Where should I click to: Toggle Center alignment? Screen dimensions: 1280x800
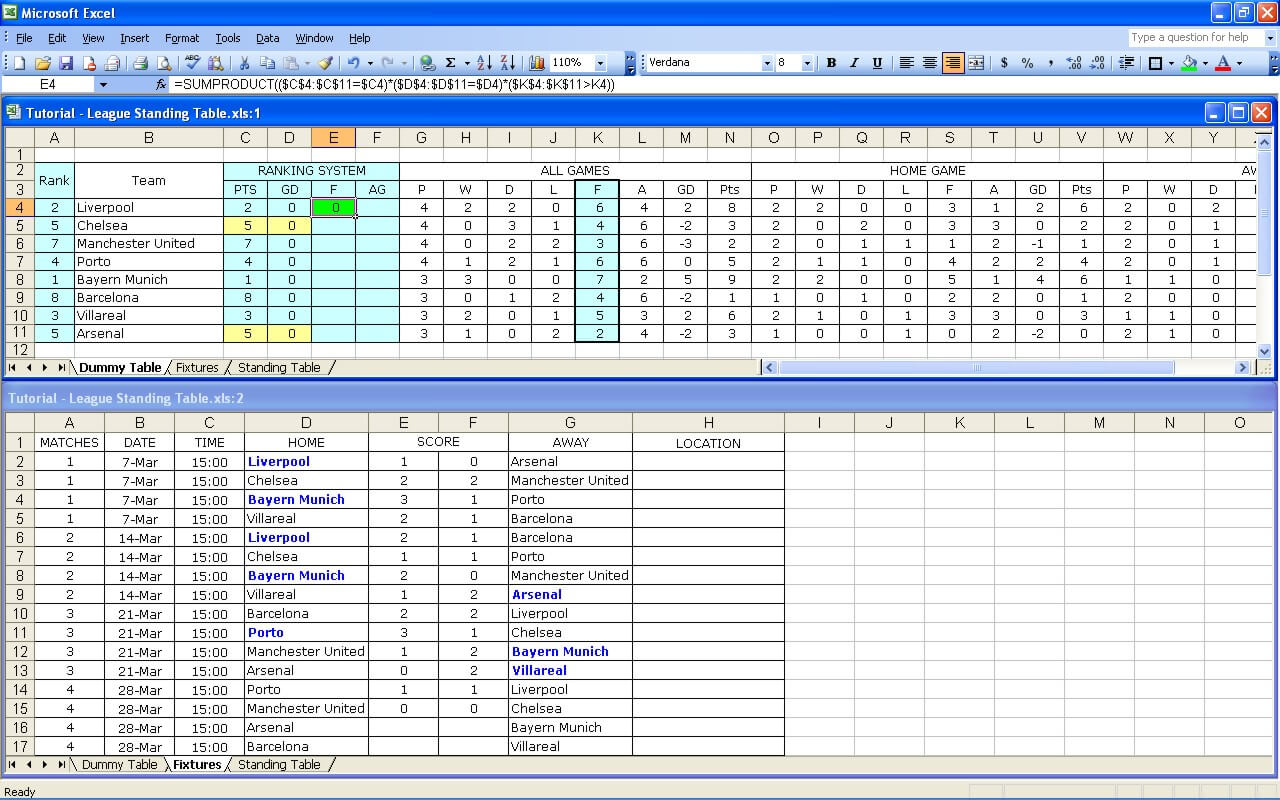[x=929, y=63]
